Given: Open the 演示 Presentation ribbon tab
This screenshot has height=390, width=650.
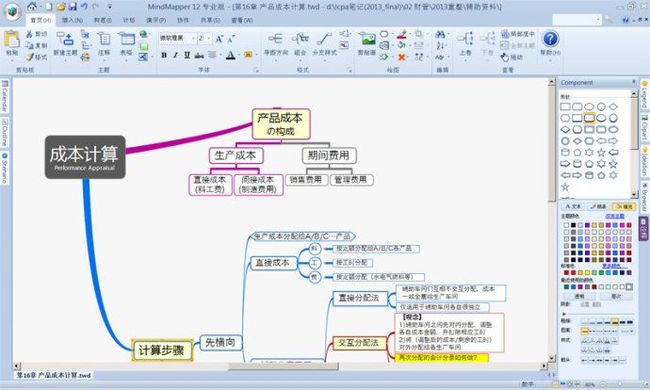Looking at the screenshot, I should click(x=156, y=20).
